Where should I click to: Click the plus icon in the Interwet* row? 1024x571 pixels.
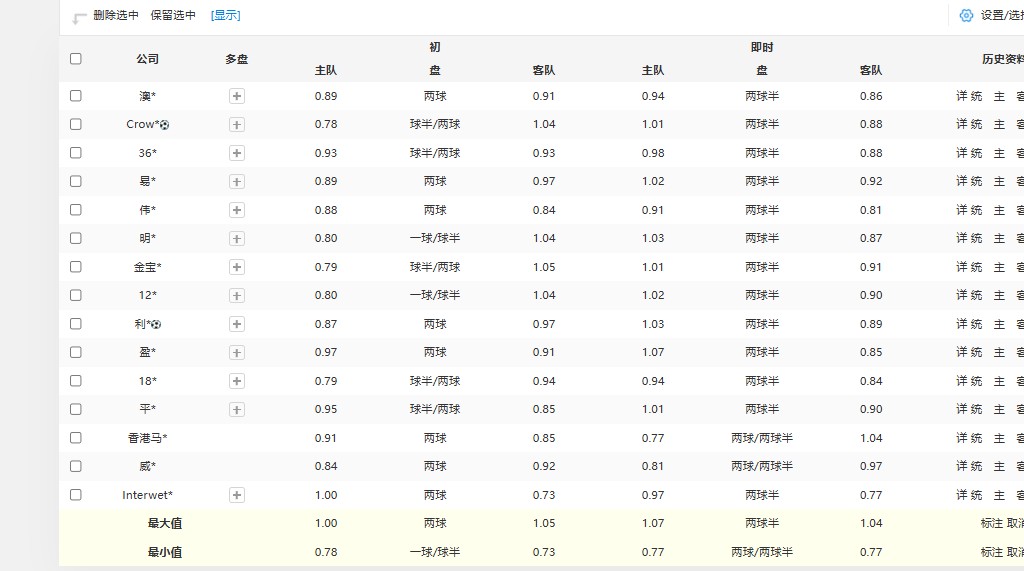[x=237, y=495]
